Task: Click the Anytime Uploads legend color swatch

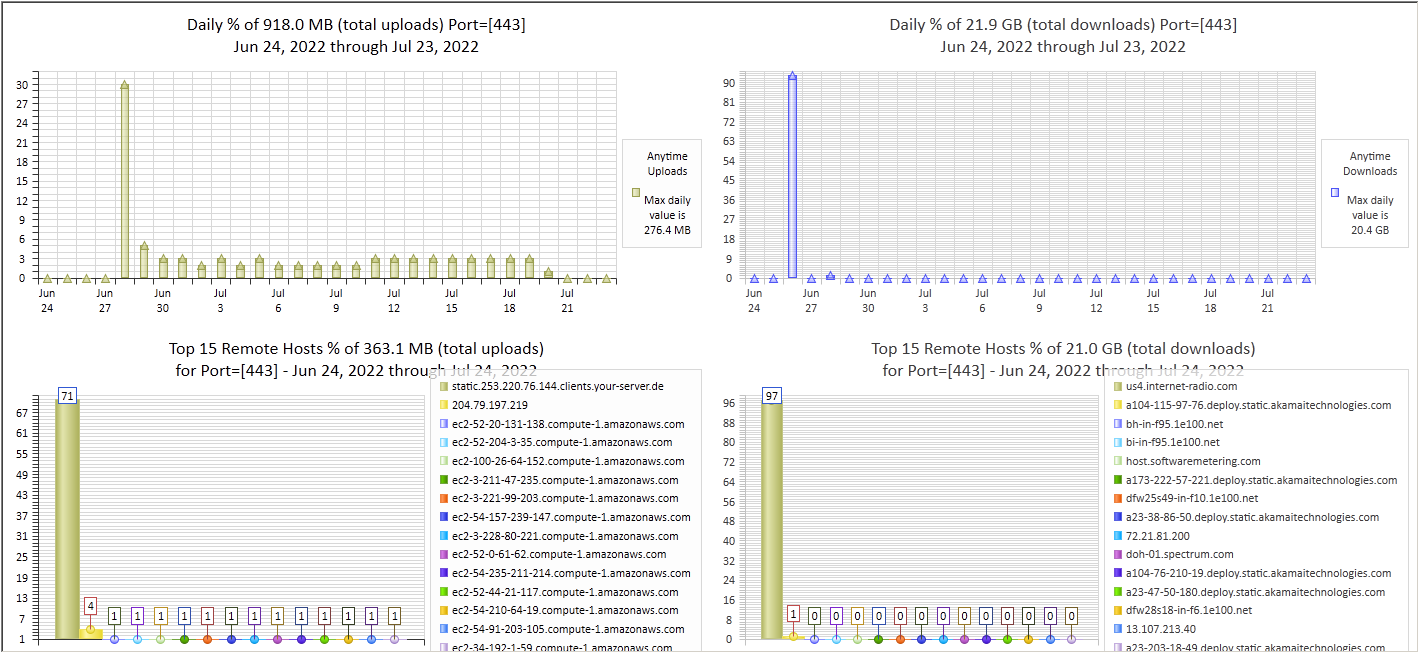Action: click(x=635, y=192)
